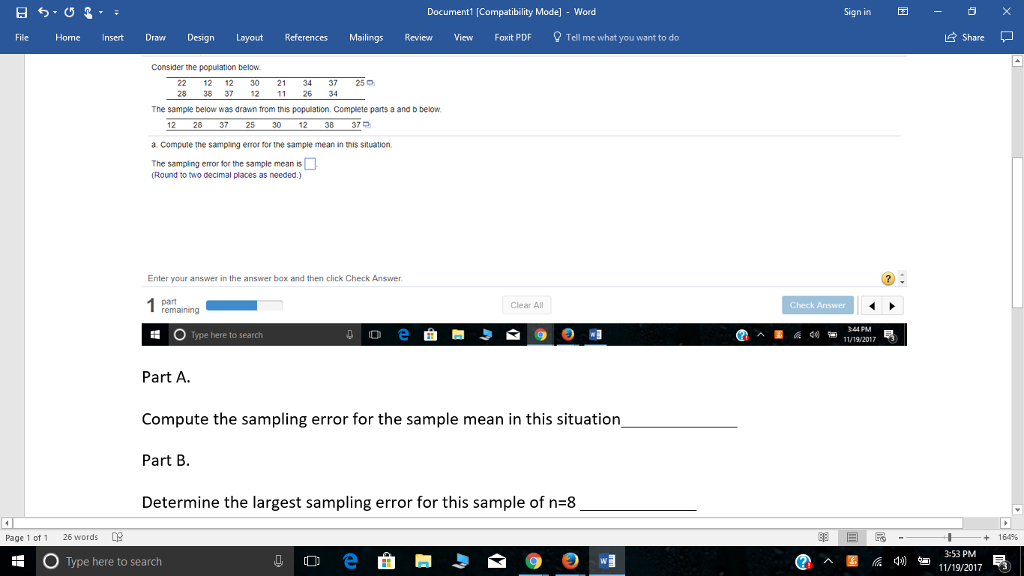
Task: Switch to the Mailings ribbon tab
Action: pyautogui.click(x=366, y=37)
